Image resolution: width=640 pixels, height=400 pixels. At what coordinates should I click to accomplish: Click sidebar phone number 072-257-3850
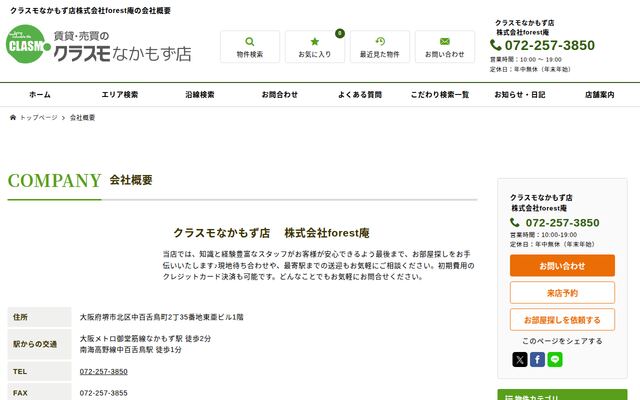pos(562,222)
